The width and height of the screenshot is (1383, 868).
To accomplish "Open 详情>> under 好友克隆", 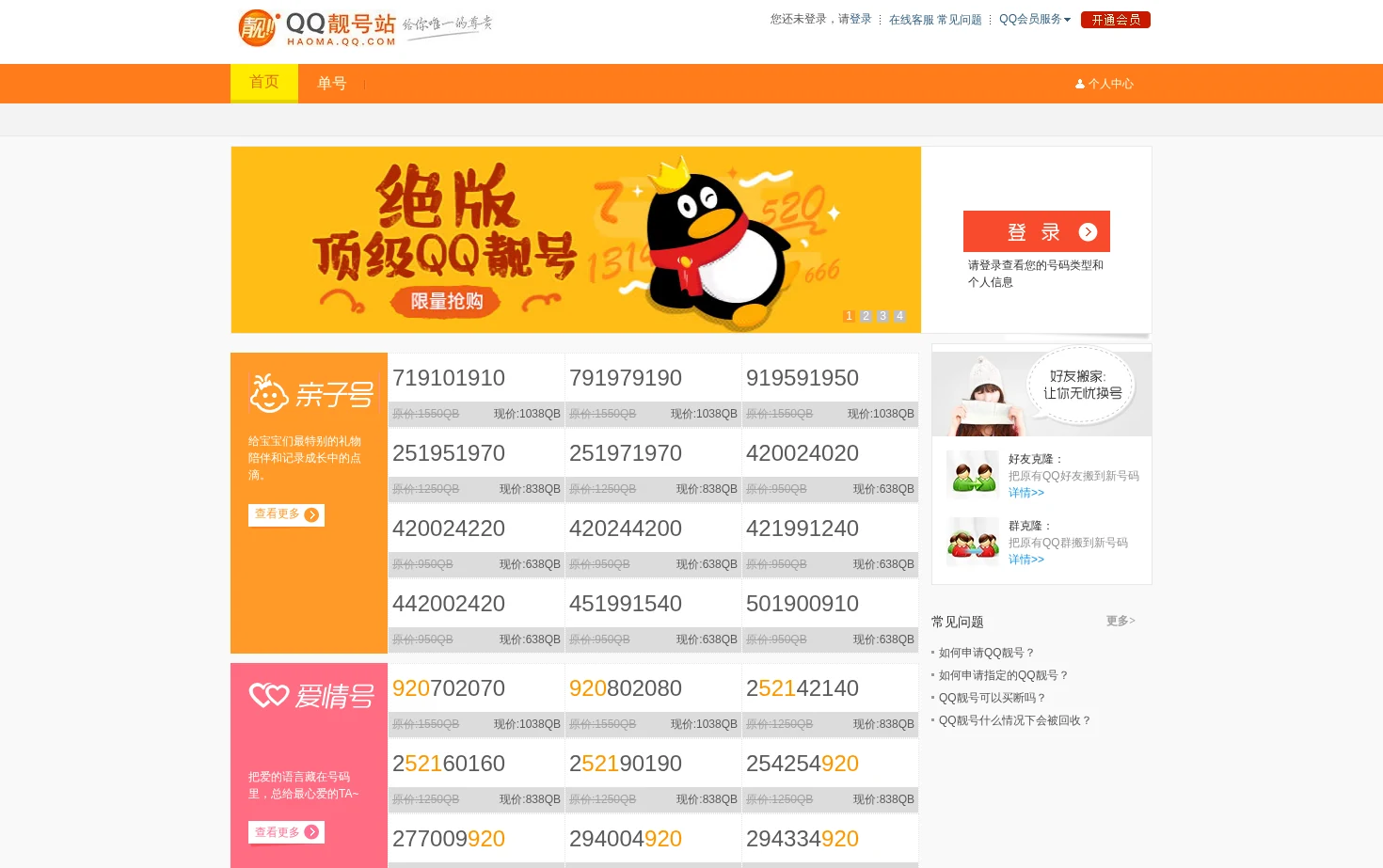I will 1026,493.
